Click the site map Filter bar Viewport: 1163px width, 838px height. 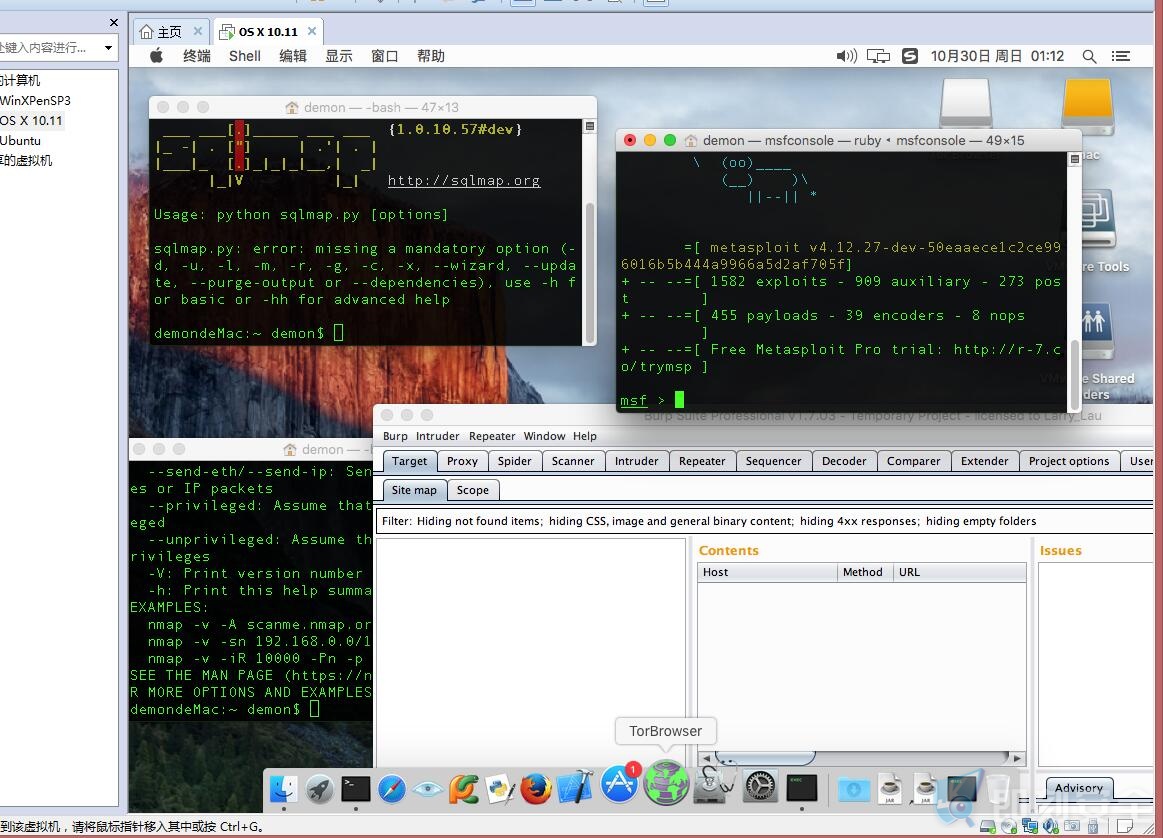(x=765, y=521)
